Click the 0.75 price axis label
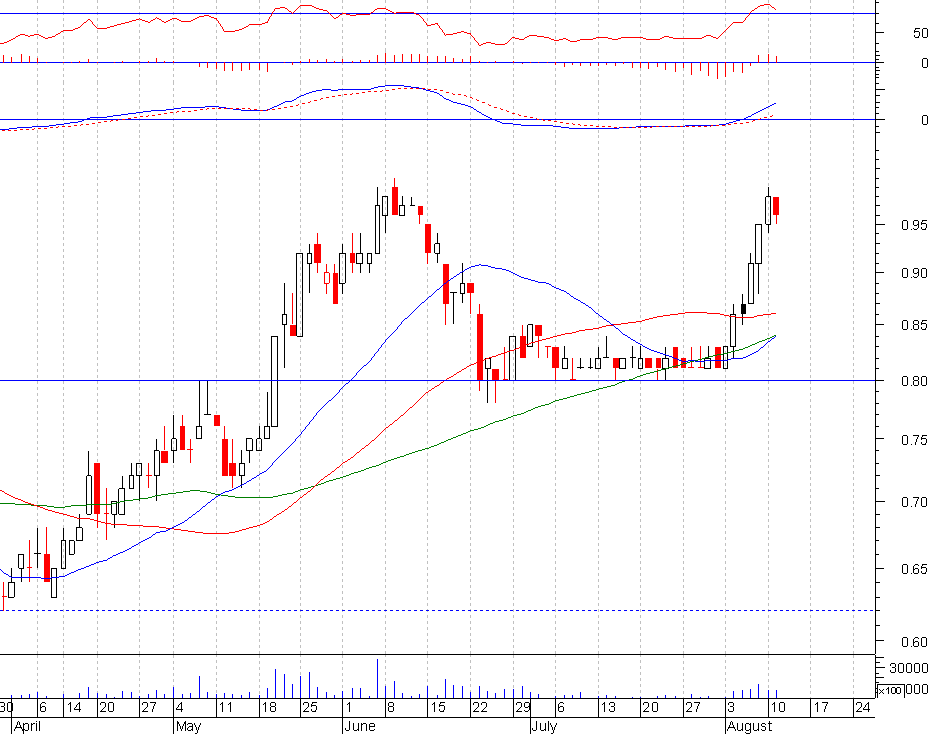This screenshot has height=734, width=932. point(914,440)
